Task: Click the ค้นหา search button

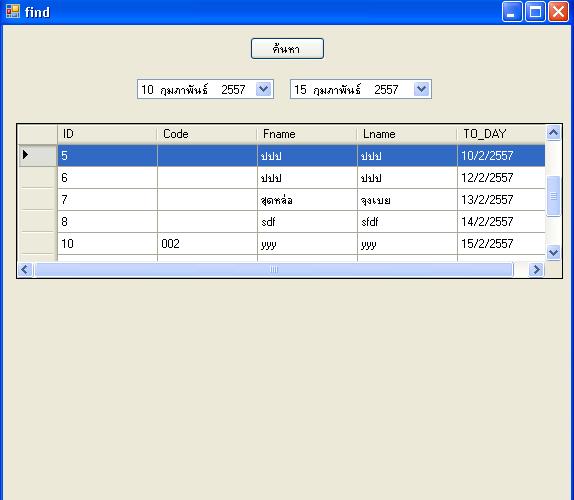Action: 287,48
